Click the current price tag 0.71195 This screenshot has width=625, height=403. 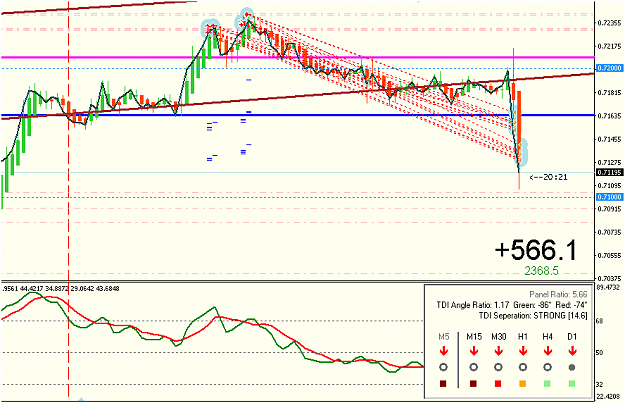pyautogui.click(x=609, y=173)
